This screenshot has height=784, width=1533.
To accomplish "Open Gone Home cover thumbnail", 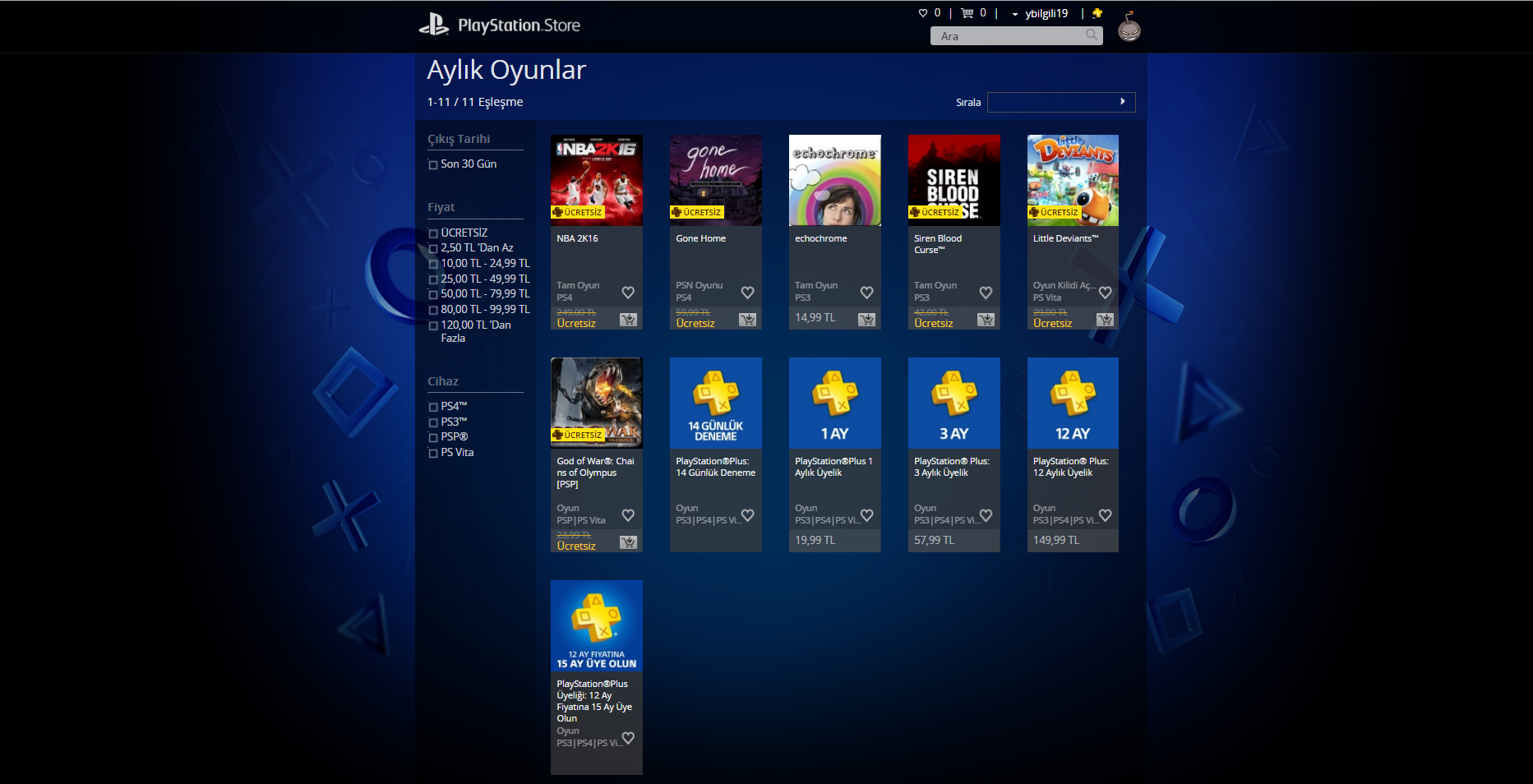I will (716, 180).
